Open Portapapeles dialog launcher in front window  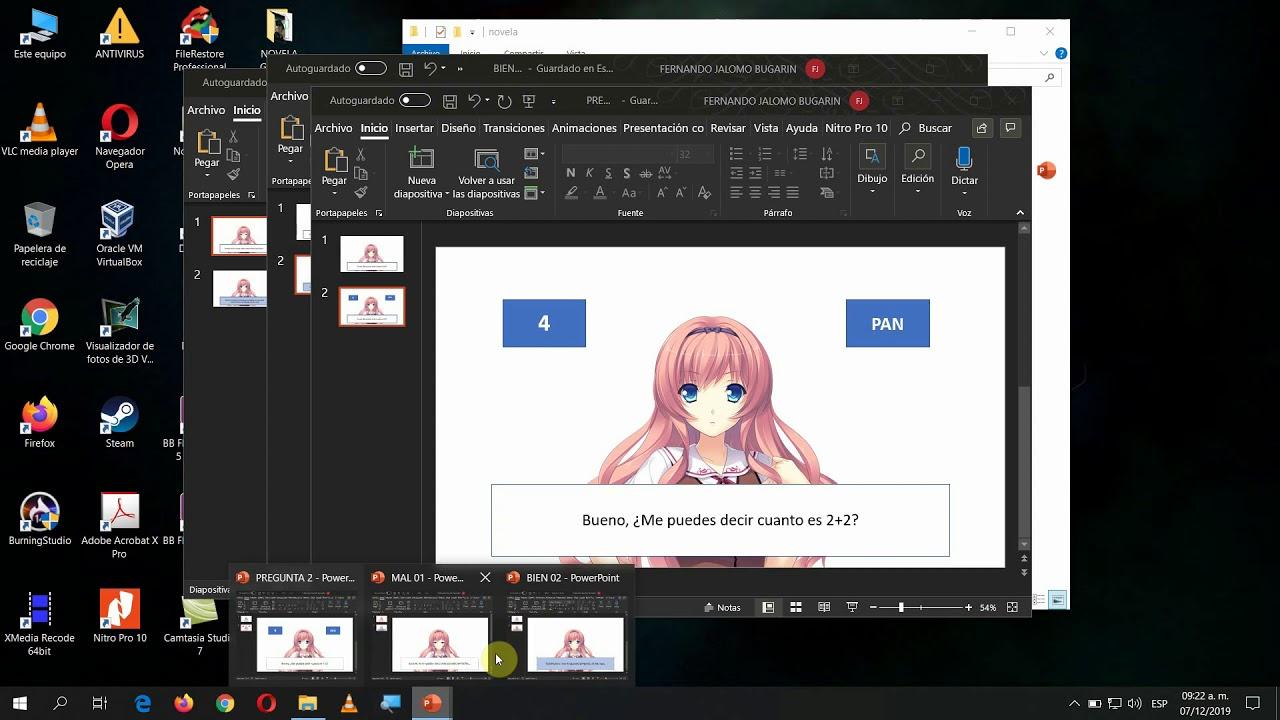click(379, 213)
